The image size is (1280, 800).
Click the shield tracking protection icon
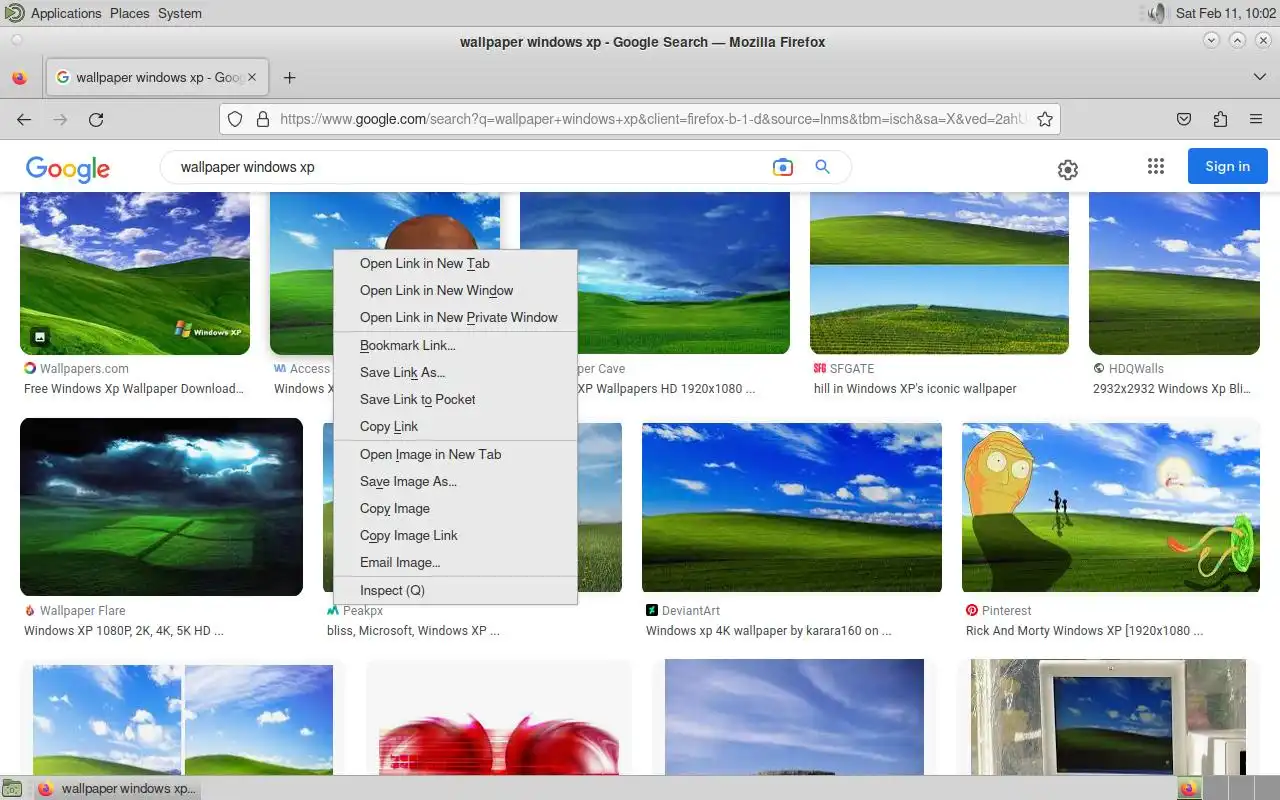pos(235,119)
